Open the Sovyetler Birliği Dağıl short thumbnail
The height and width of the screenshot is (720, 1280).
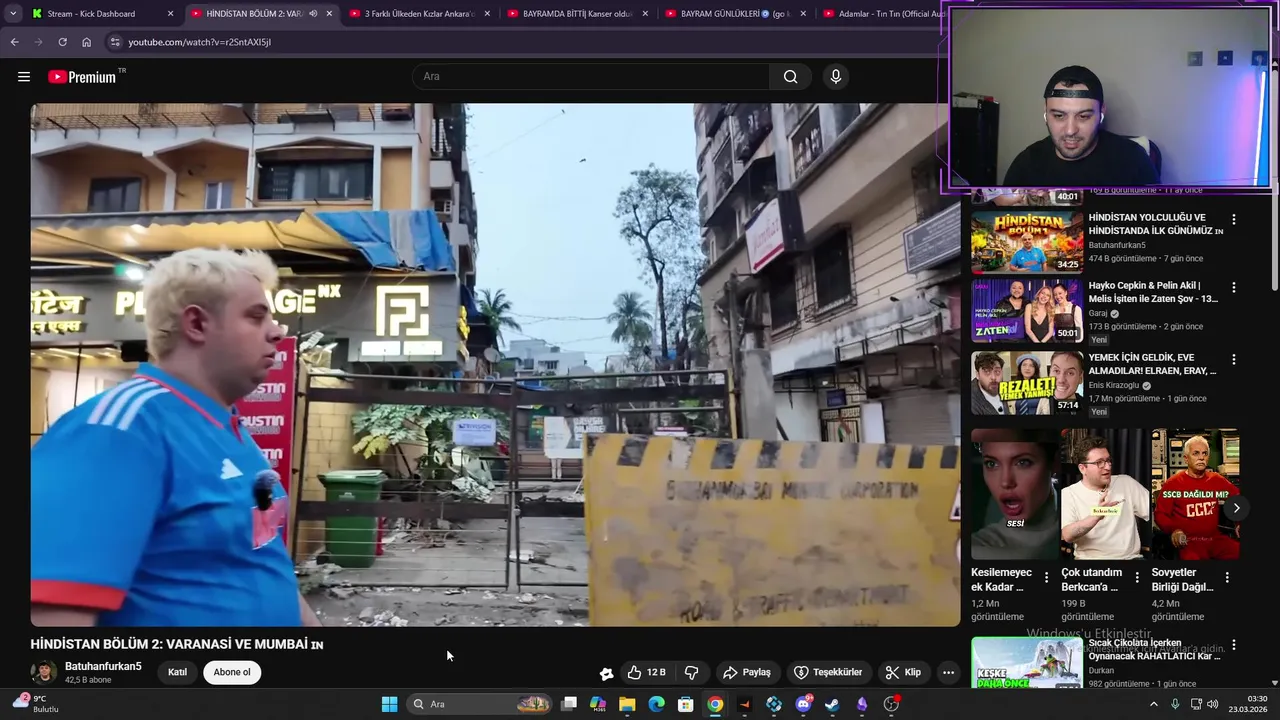(1195, 494)
